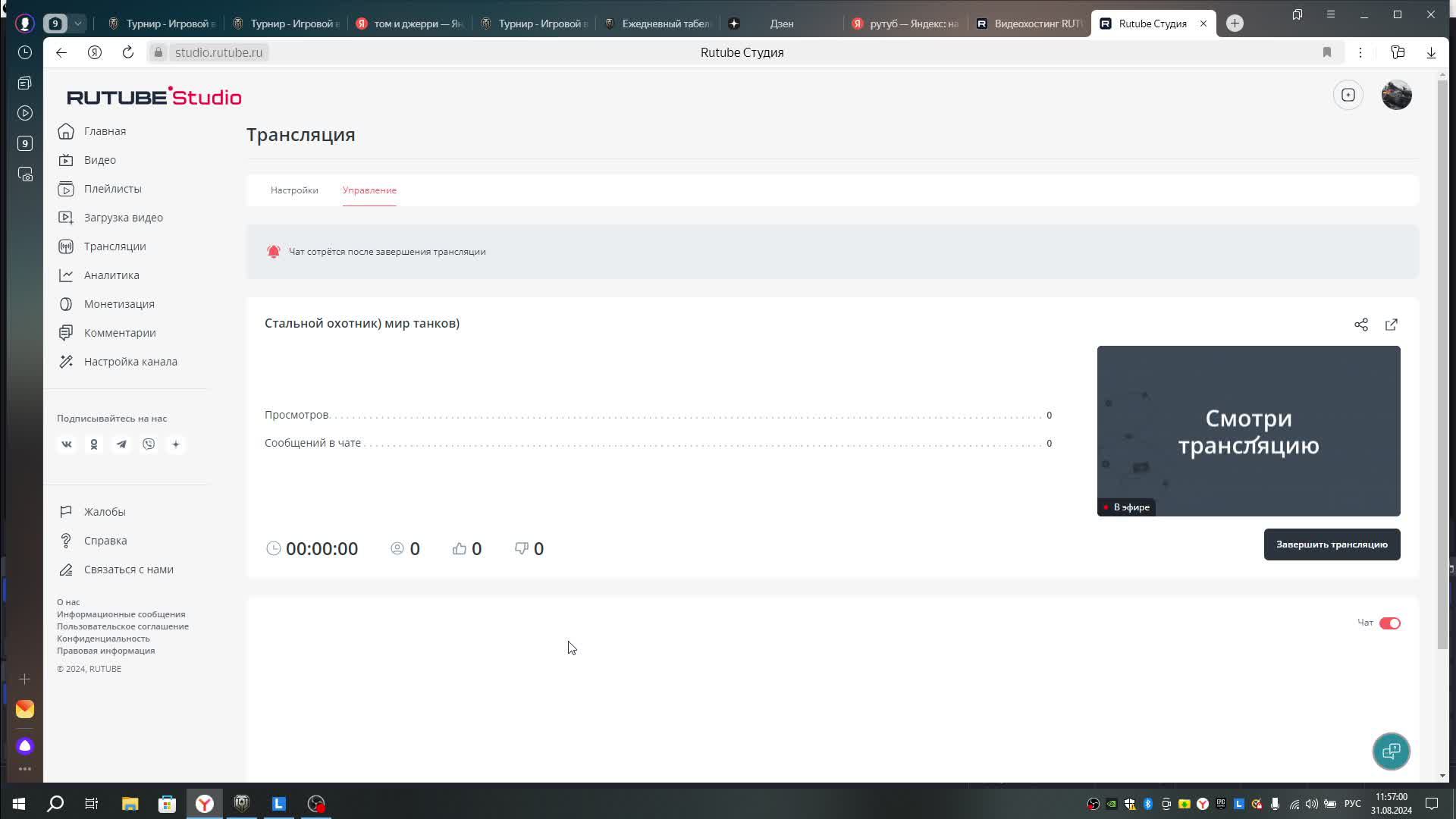Click the share stream icon
Viewport: 1456px width, 819px height.
[1361, 325]
